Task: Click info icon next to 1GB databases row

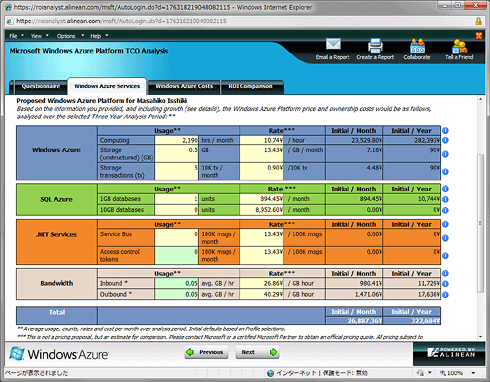Action: point(445,199)
